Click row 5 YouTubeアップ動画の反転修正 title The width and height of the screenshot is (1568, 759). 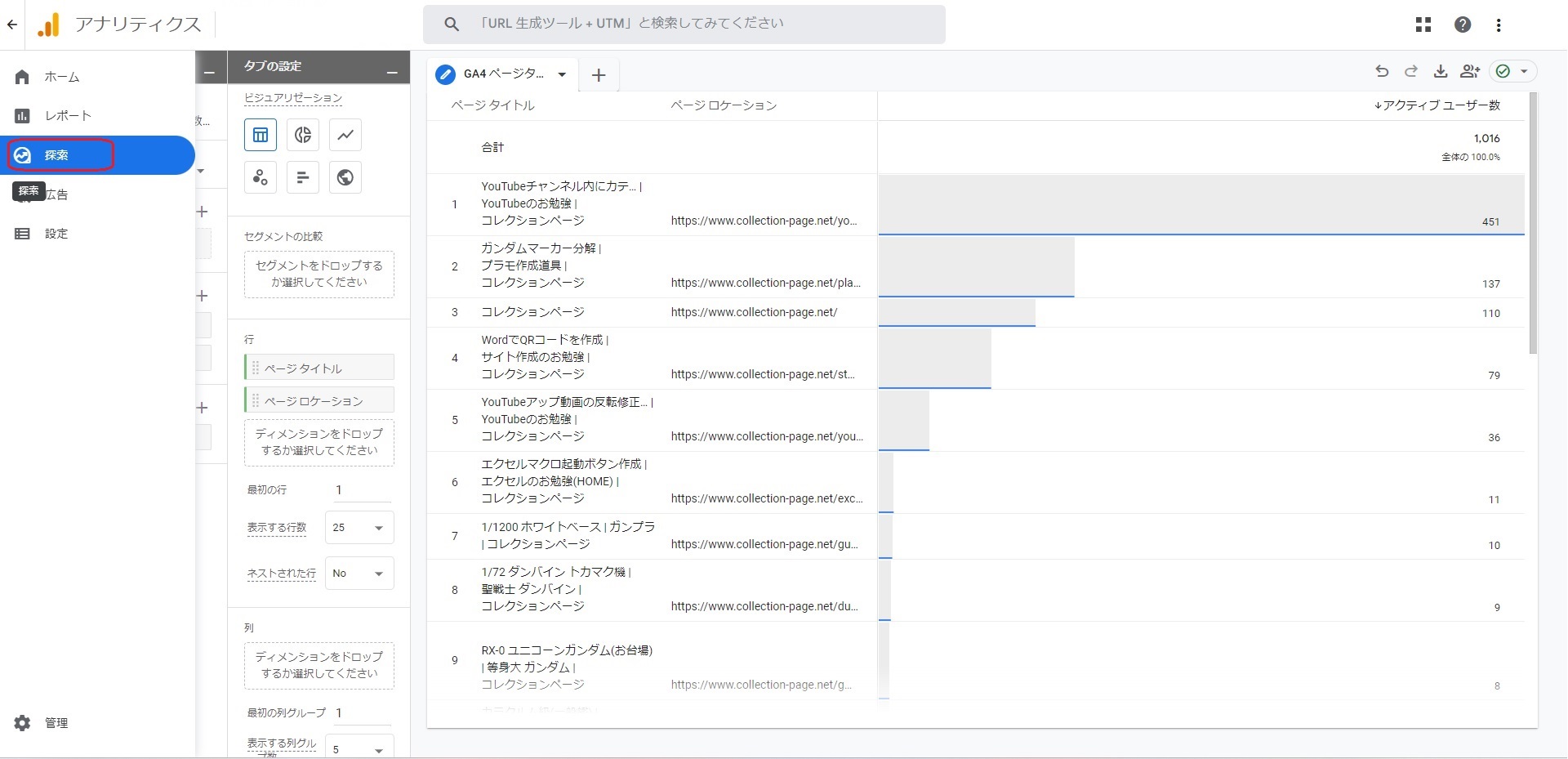(x=567, y=419)
